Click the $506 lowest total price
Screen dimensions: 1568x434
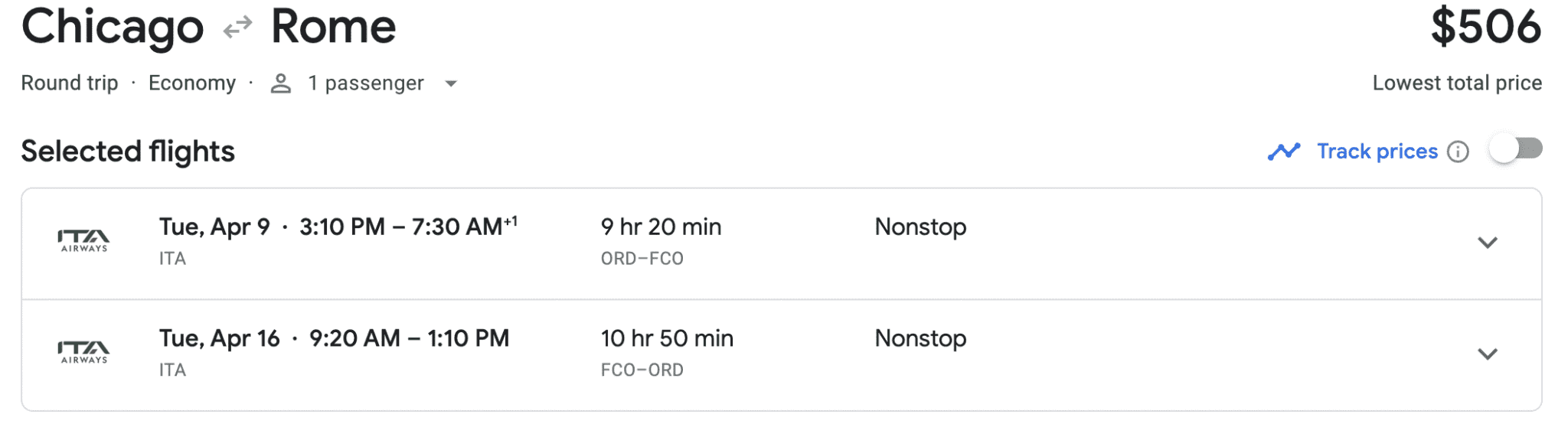1485,28
